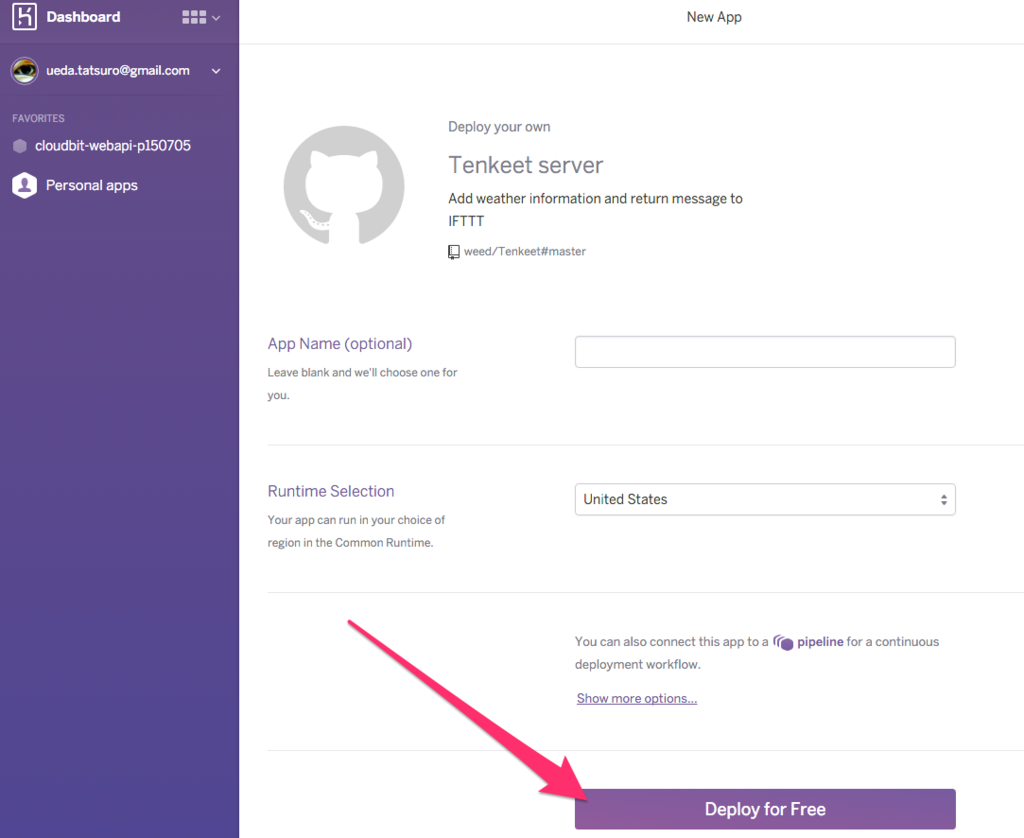Click the Personal apps person icon
The height and width of the screenshot is (838, 1024).
coord(24,185)
